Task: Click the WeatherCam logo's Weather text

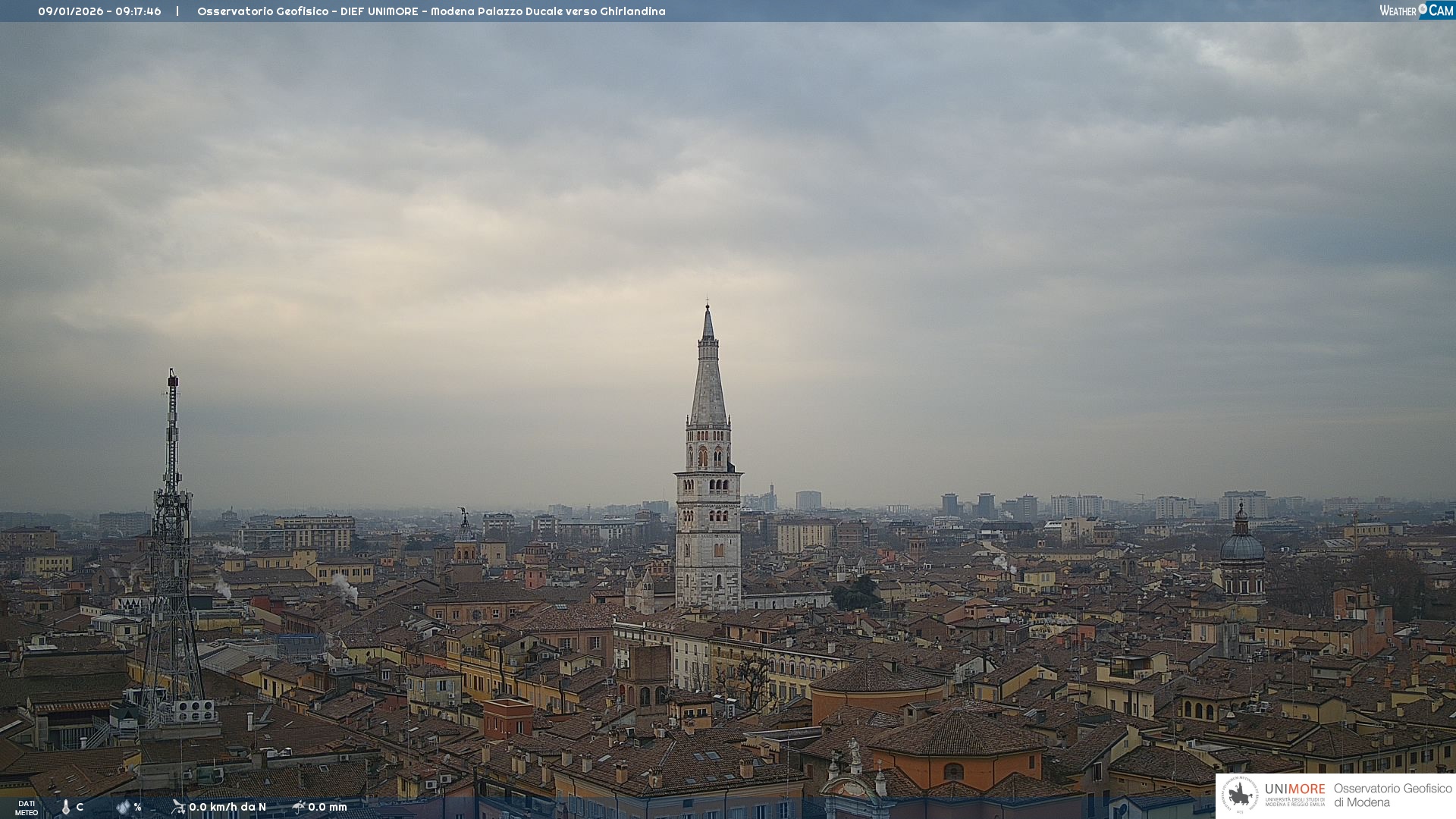Action: [1398, 11]
